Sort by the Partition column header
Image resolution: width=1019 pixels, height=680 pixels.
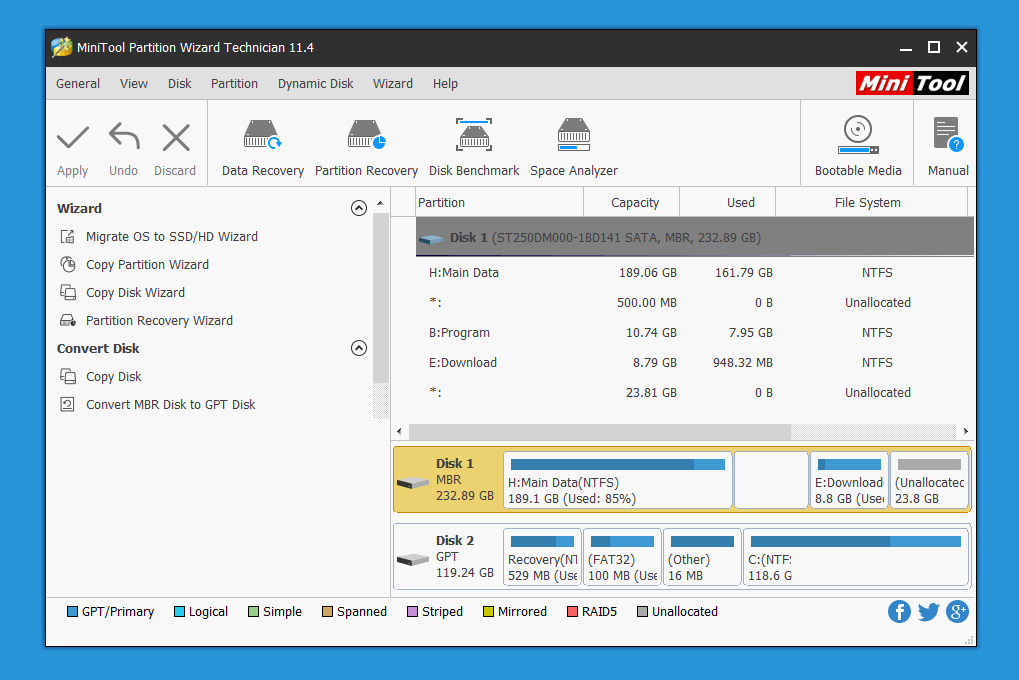[x=499, y=203]
